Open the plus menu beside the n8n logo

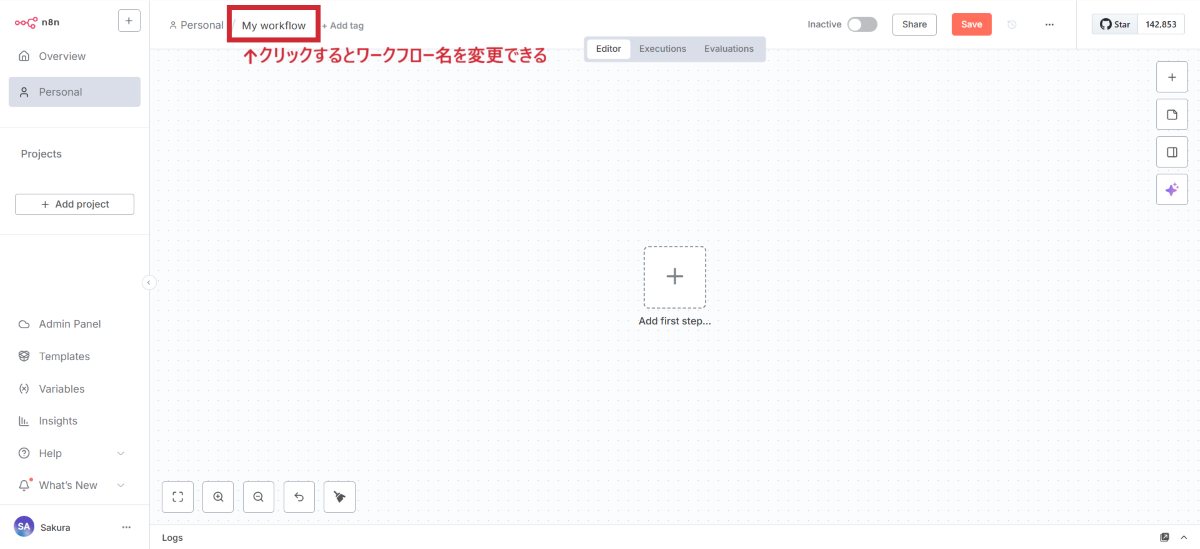(129, 20)
